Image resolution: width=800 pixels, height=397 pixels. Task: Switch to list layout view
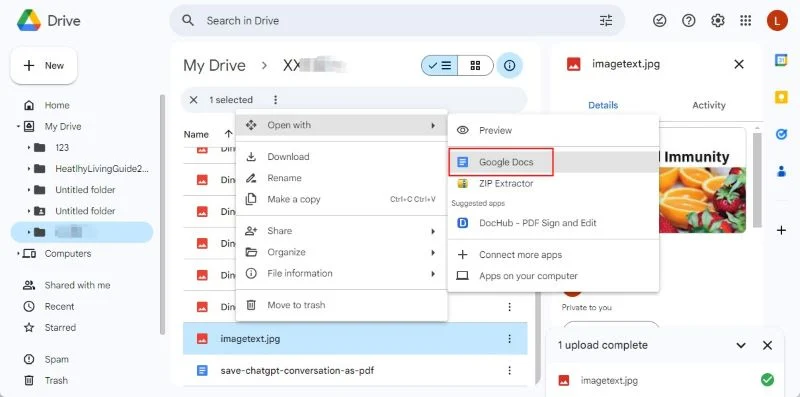pos(439,65)
